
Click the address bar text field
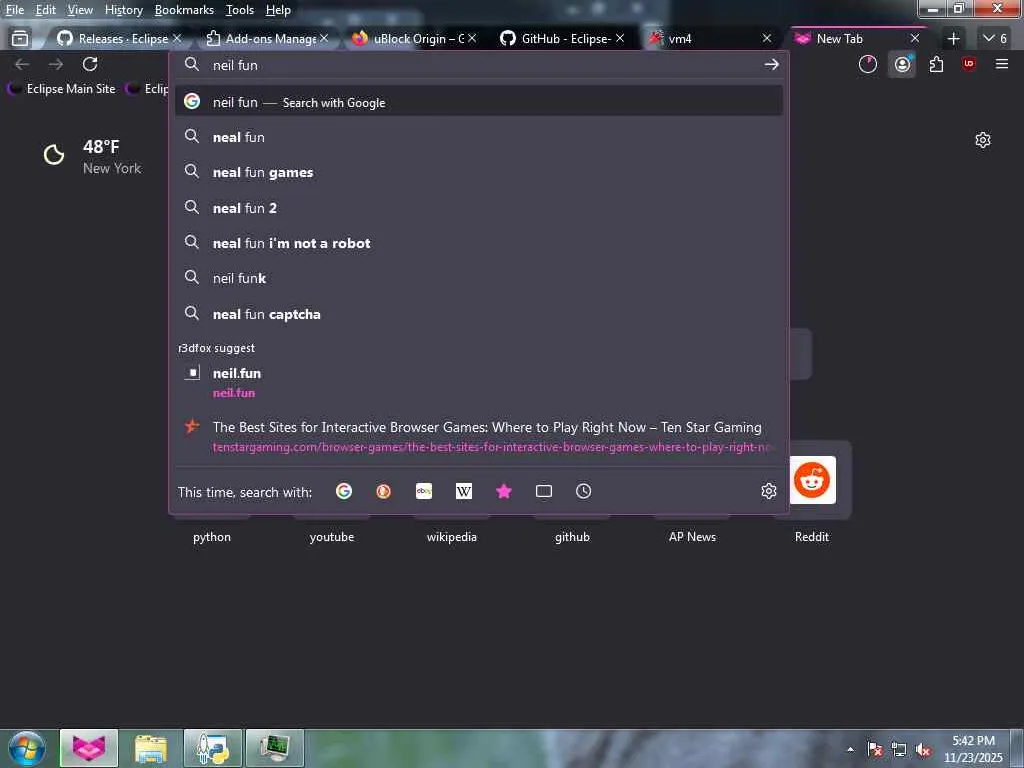[x=480, y=65]
